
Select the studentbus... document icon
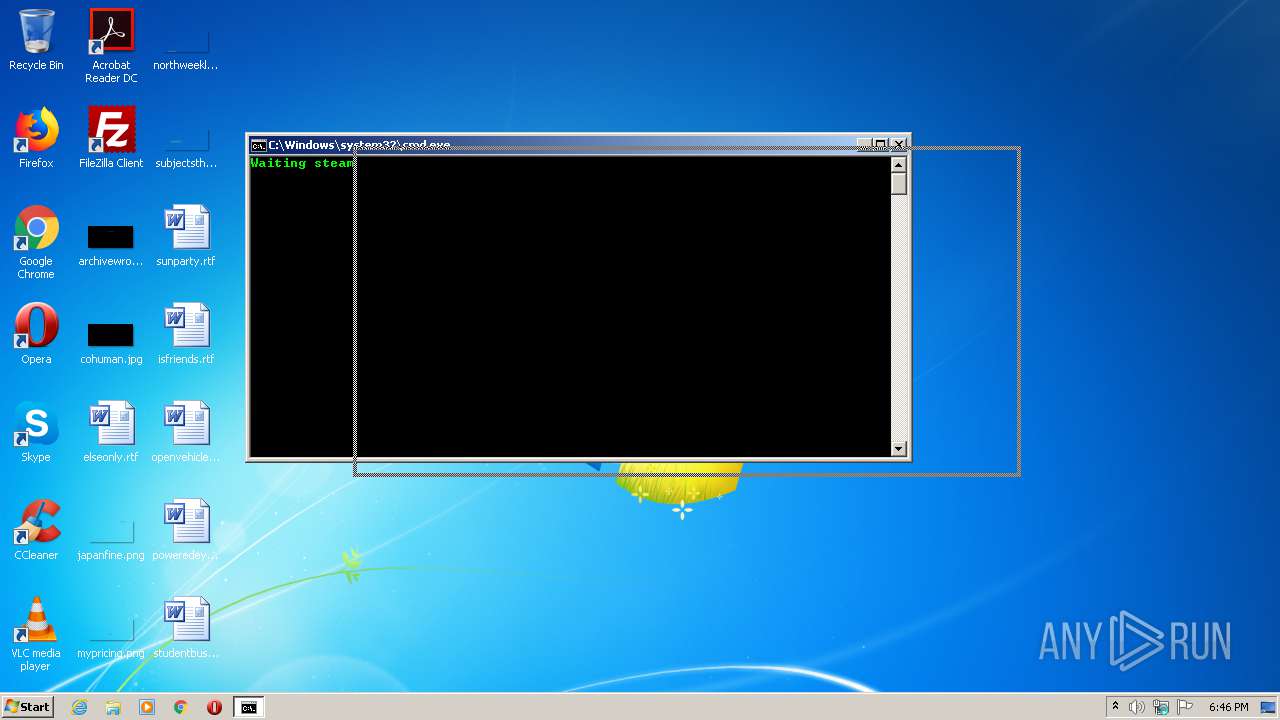[186, 628]
